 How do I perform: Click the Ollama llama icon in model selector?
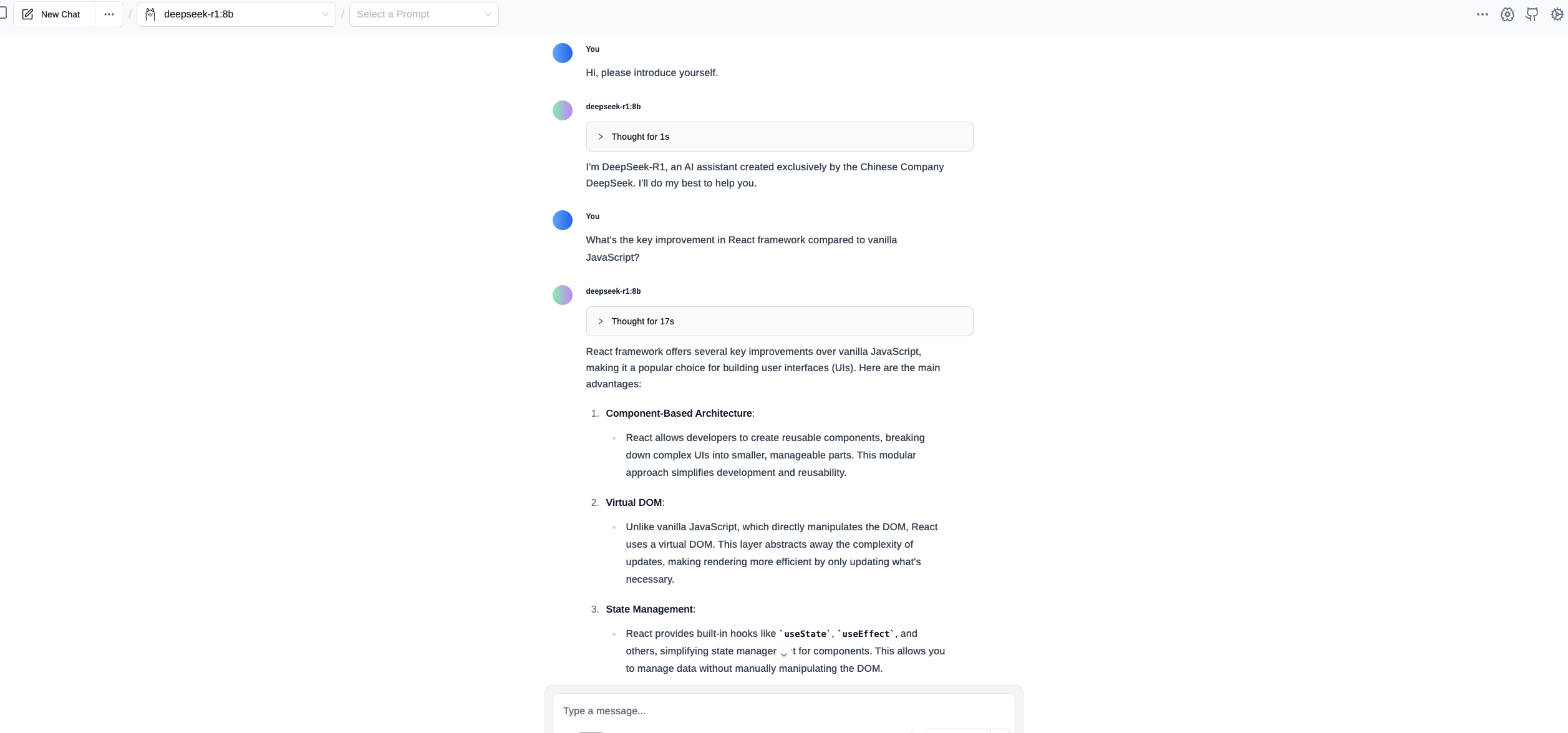pos(150,14)
